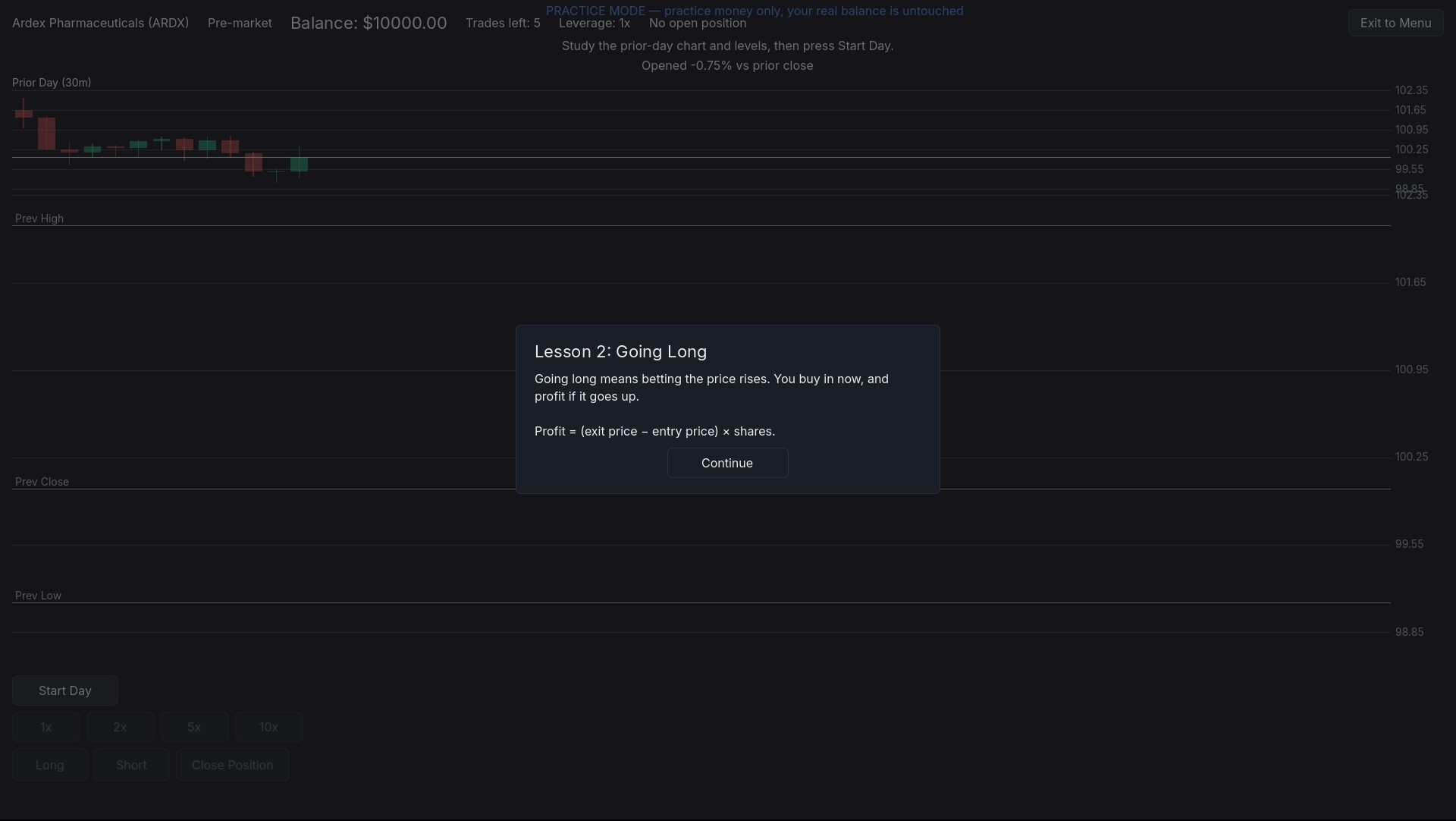This screenshot has height=821, width=1456.
Task: Click the Lesson 2: Going Long heading
Action: coord(620,351)
